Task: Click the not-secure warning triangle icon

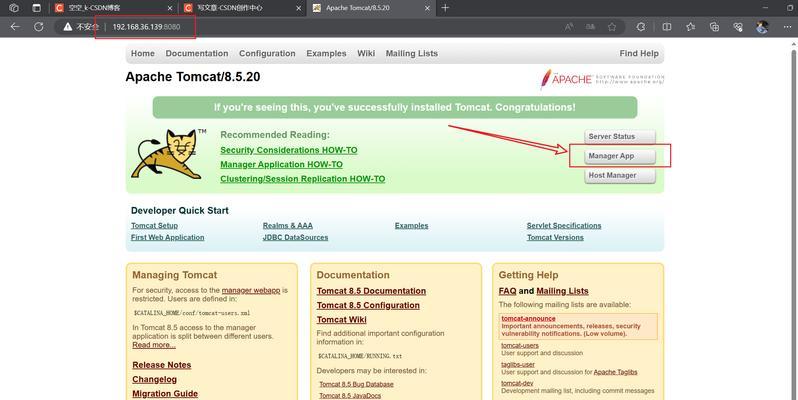Action: (68, 27)
